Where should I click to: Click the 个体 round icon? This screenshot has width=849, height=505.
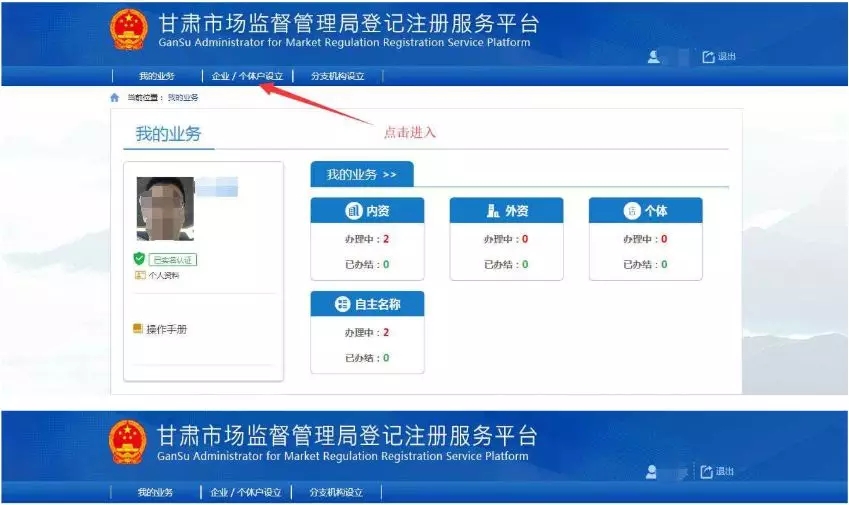tap(632, 211)
